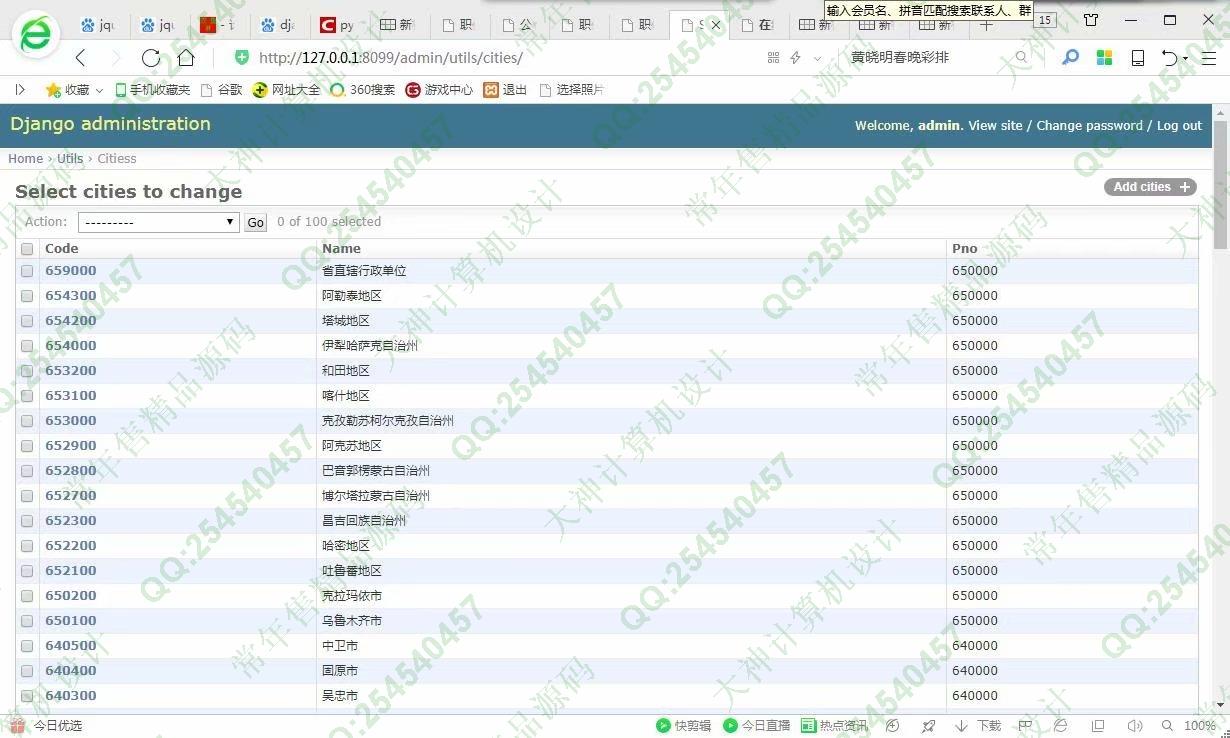
Task: Open the 网址大全 bookmark
Action: click(286, 90)
